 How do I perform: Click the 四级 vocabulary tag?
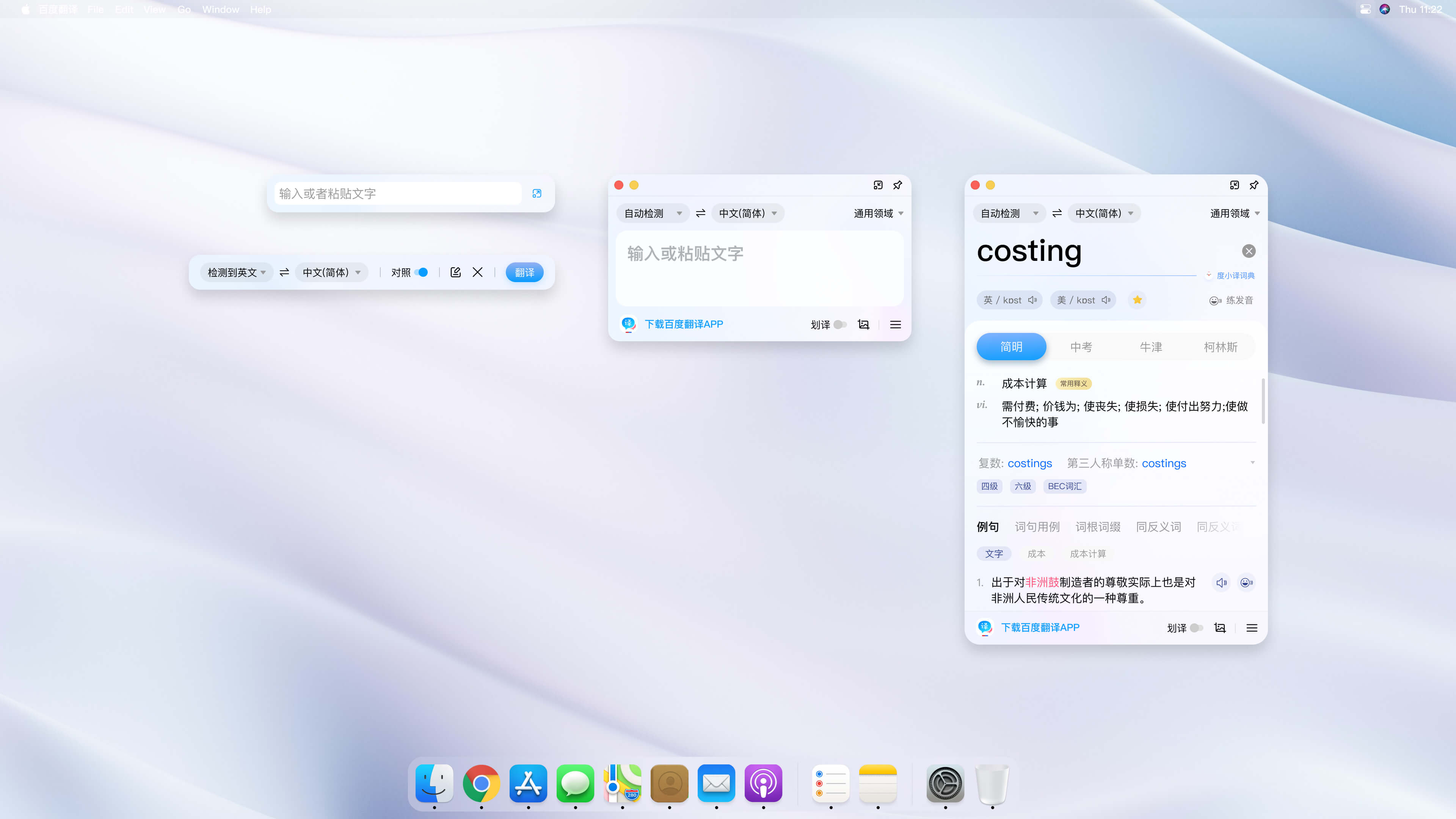click(x=989, y=486)
